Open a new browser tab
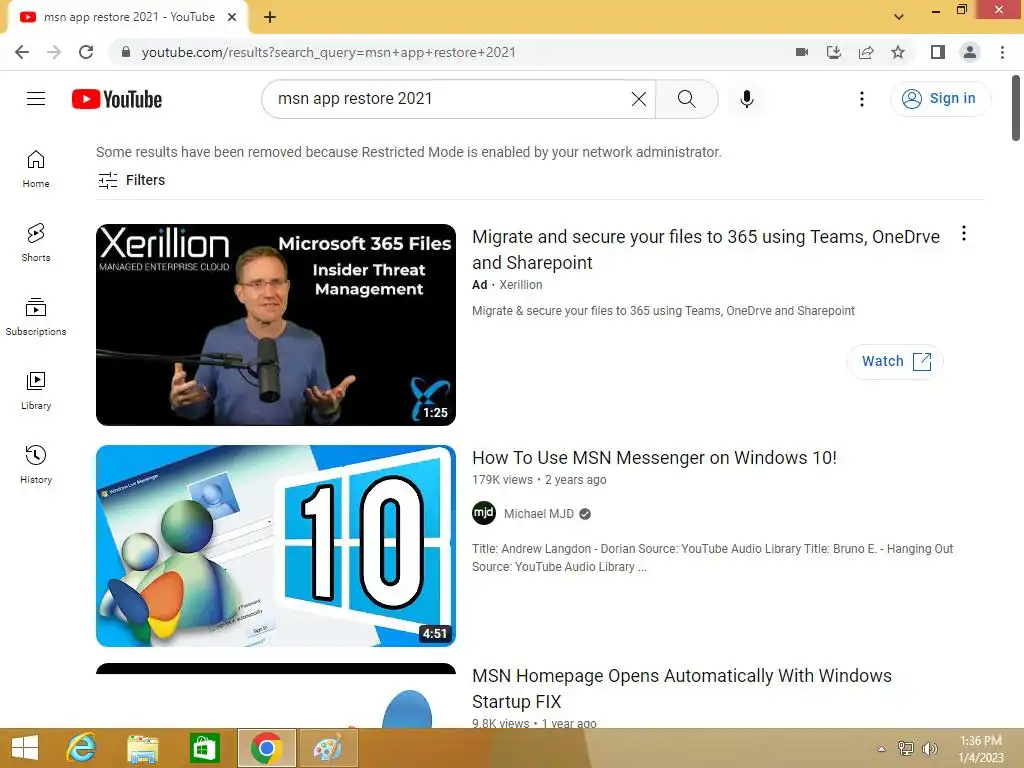 point(270,17)
